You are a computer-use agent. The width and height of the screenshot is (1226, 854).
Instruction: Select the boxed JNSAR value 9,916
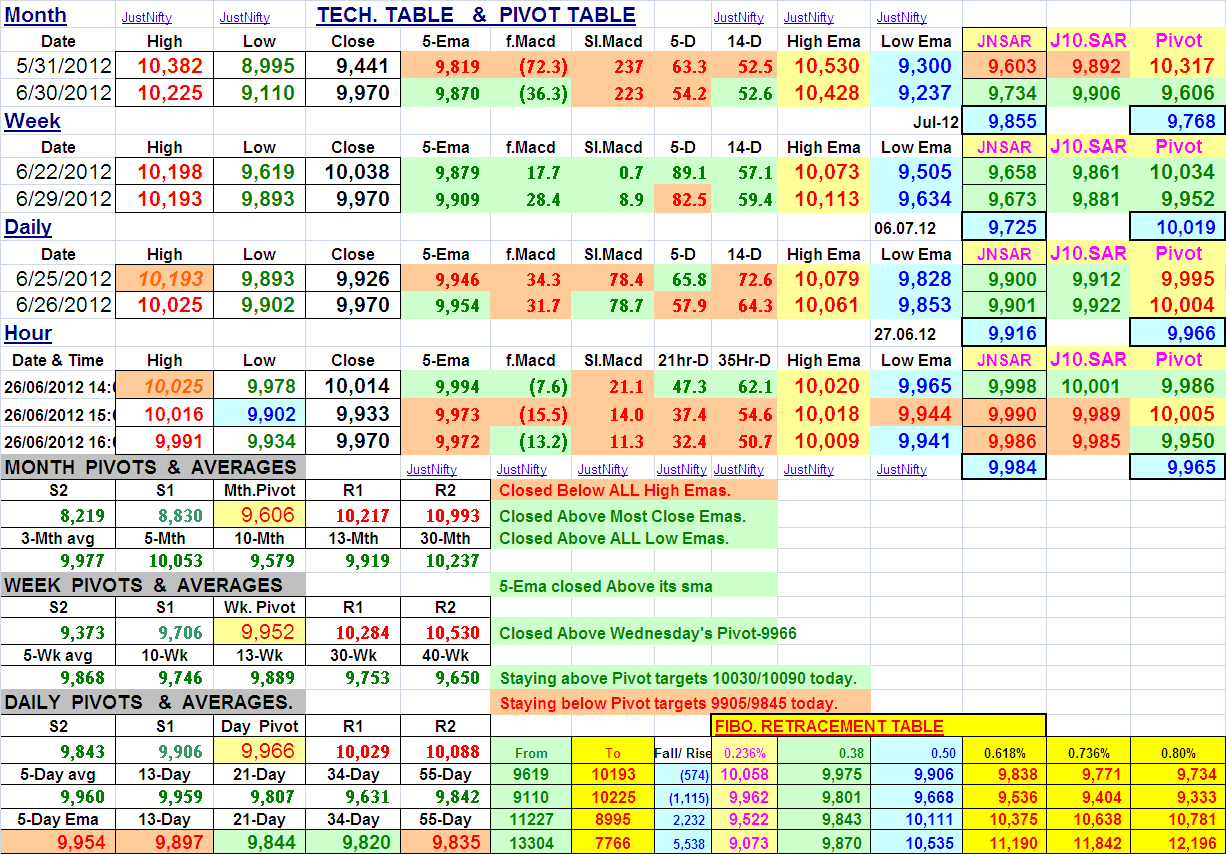click(x=1004, y=333)
